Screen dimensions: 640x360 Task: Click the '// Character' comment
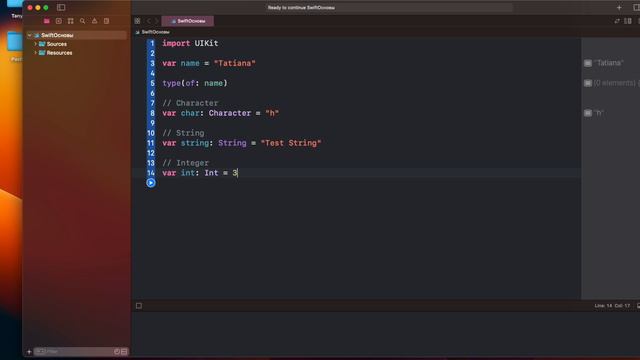tap(190, 103)
